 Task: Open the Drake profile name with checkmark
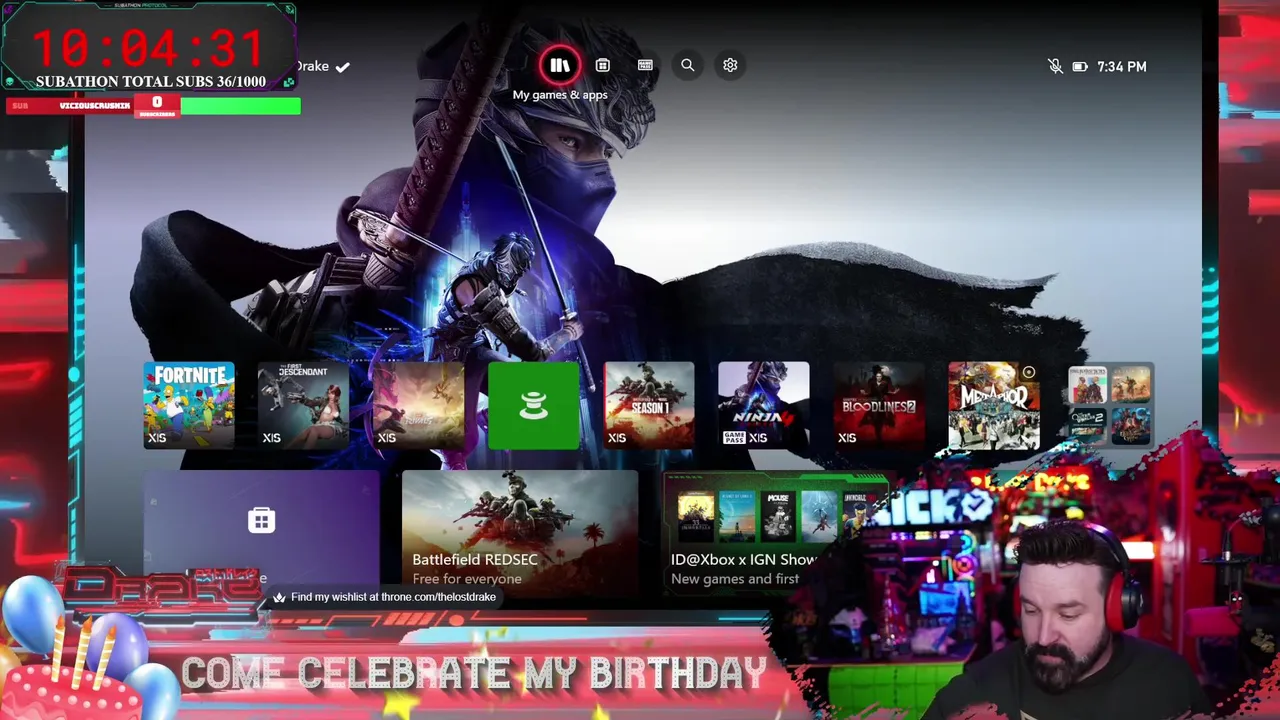coord(322,66)
